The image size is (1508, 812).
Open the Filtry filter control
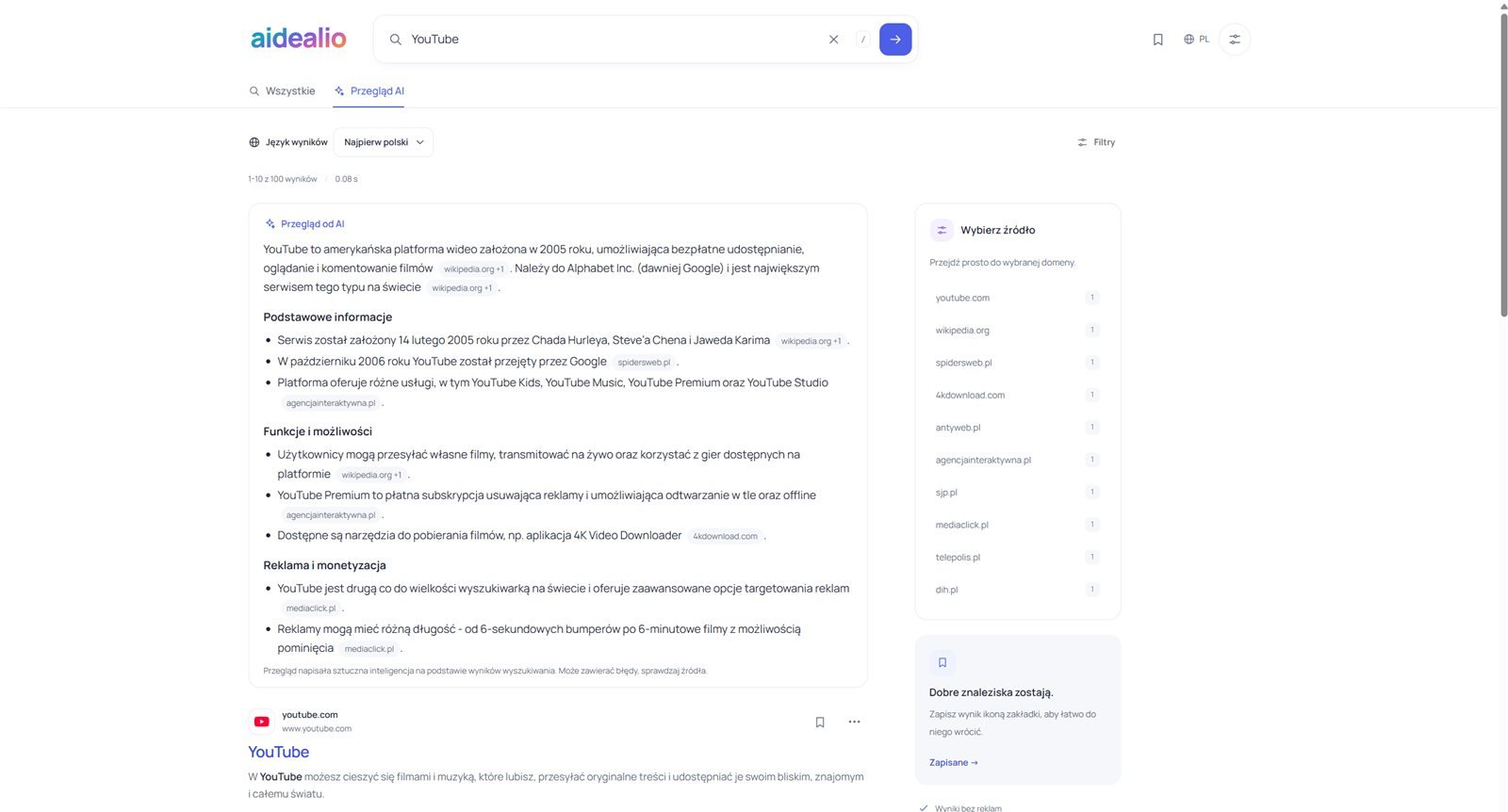tap(1096, 142)
